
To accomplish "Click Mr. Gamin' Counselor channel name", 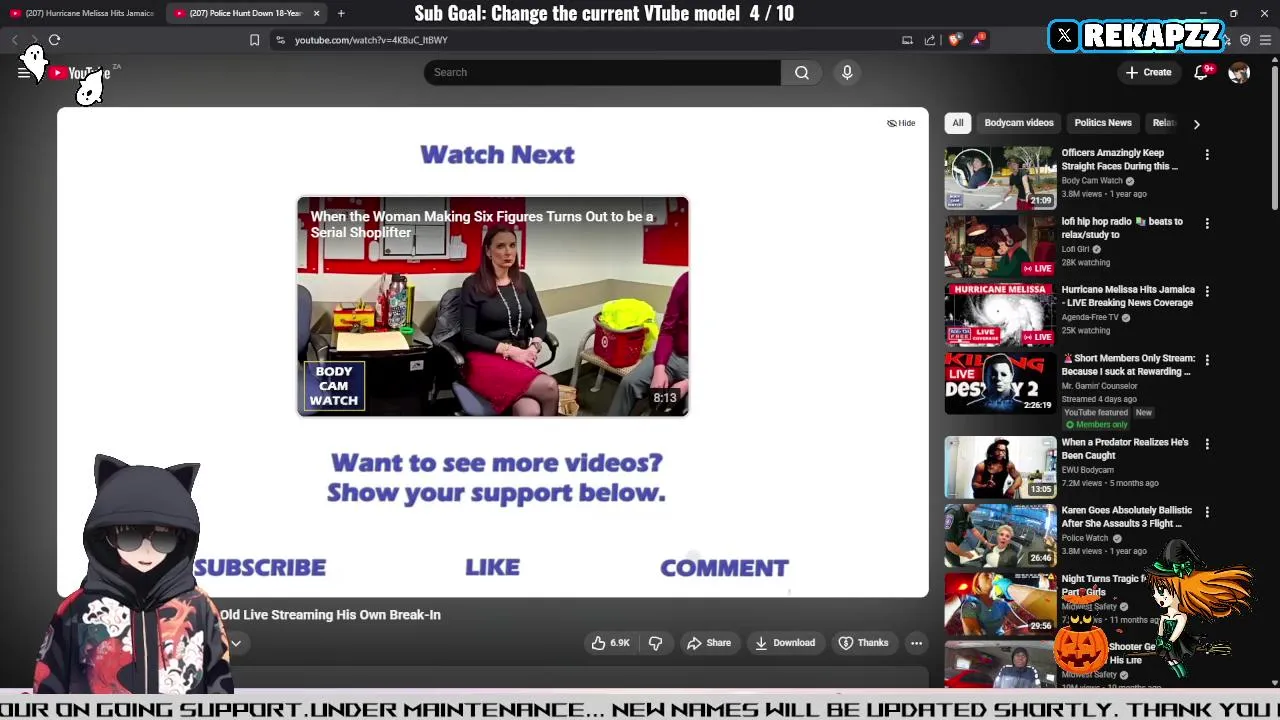I will [1099, 386].
